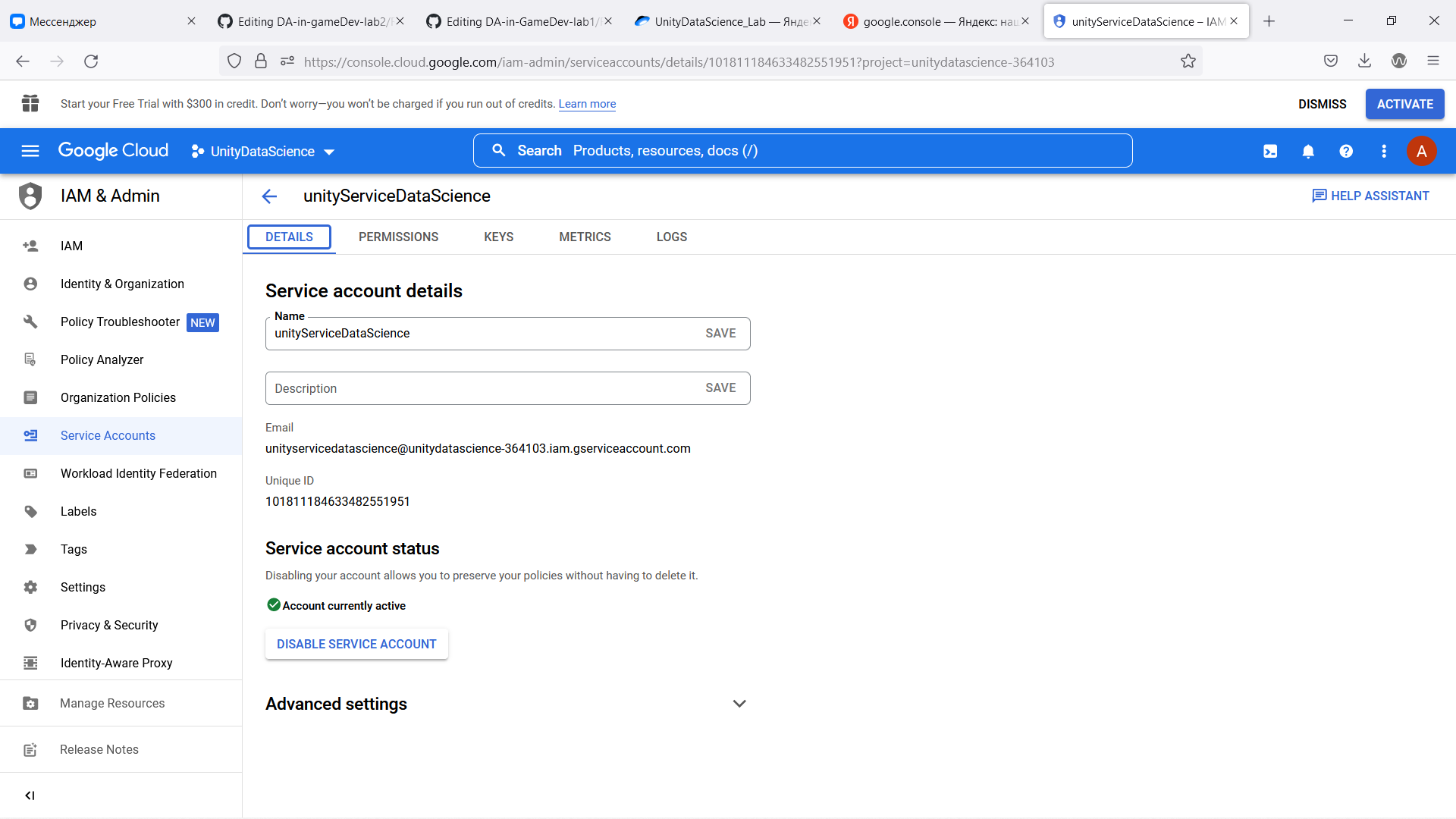The width and height of the screenshot is (1456, 819).
Task: Click the Google Cloud search box
Action: (802, 151)
